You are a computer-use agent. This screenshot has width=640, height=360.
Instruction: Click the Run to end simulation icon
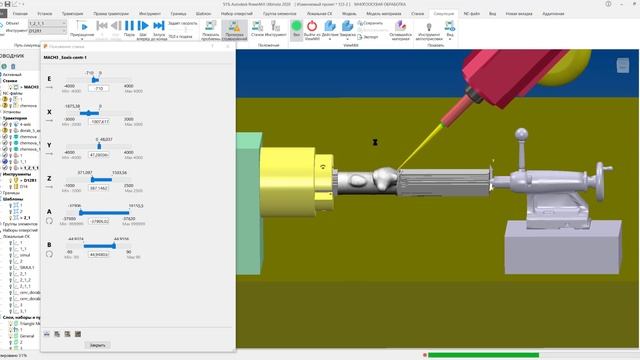pyautogui.click(x=159, y=26)
